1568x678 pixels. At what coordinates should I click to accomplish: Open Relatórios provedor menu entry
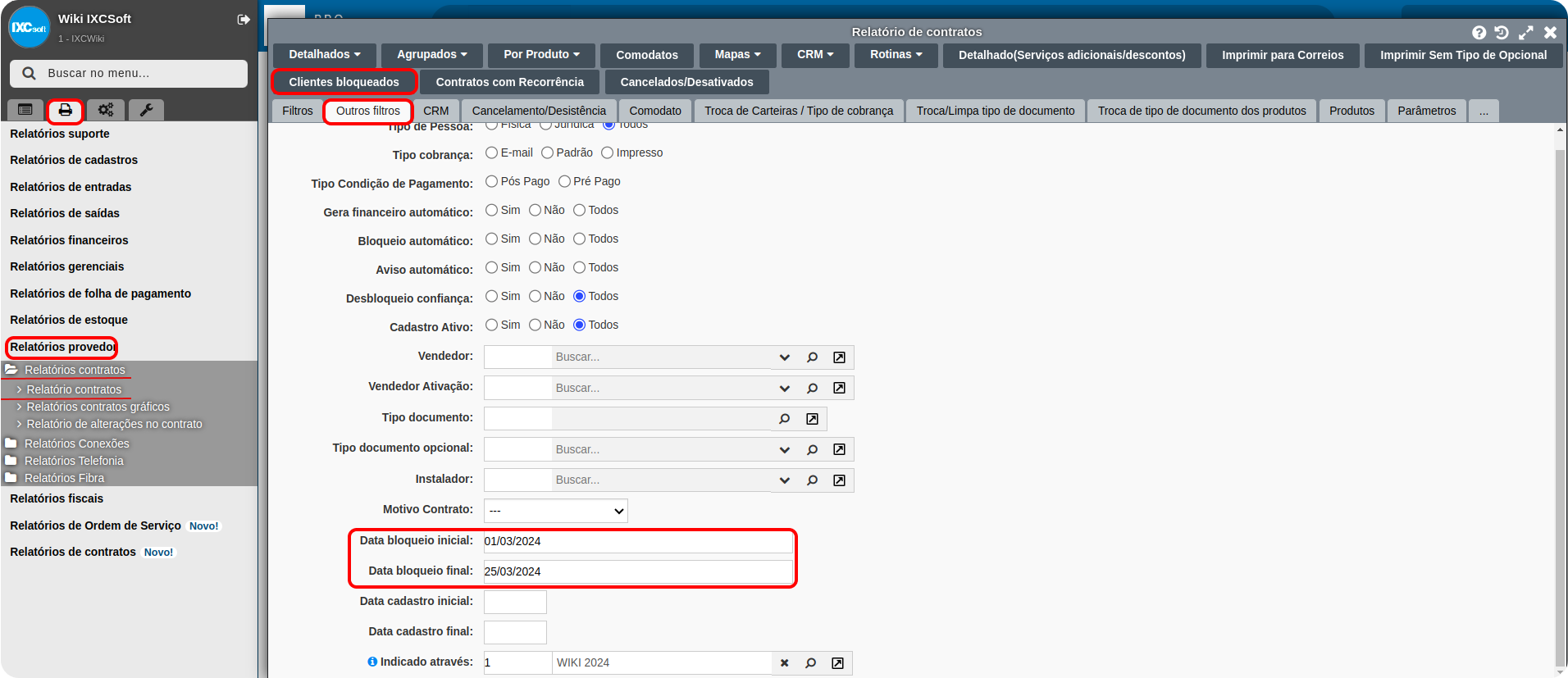pos(62,347)
